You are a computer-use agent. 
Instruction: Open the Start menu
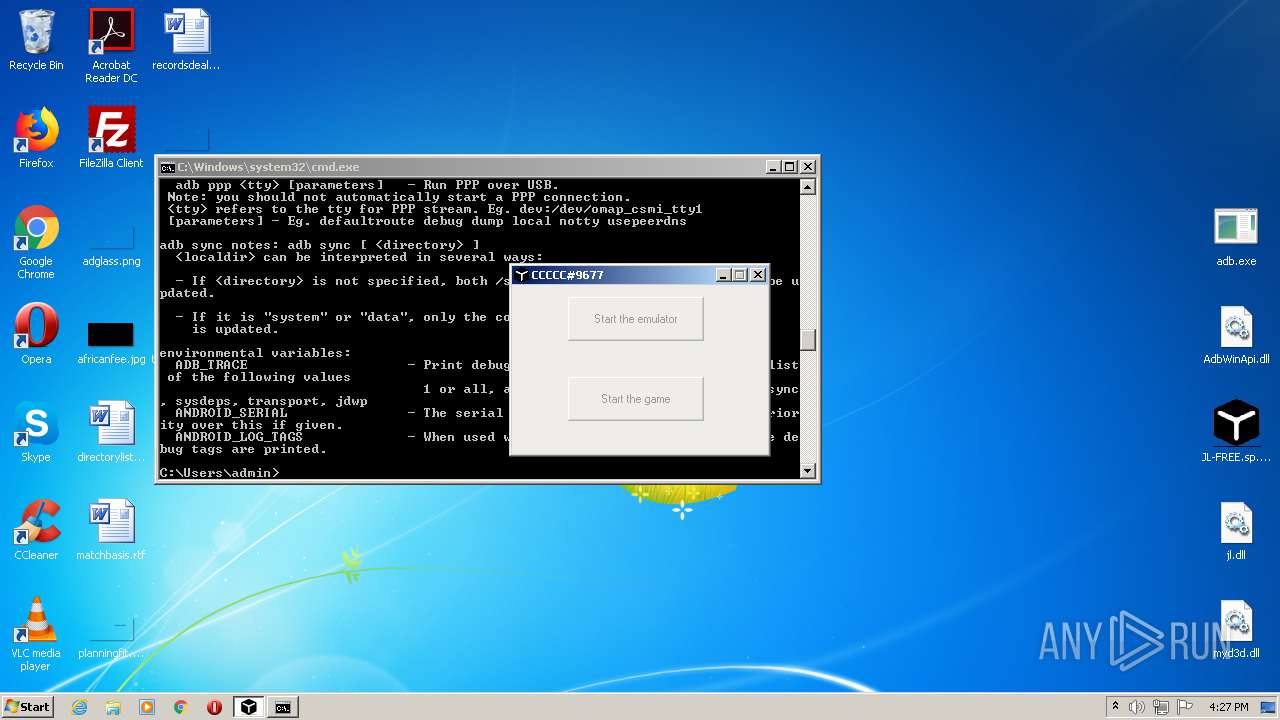pyautogui.click(x=27, y=707)
